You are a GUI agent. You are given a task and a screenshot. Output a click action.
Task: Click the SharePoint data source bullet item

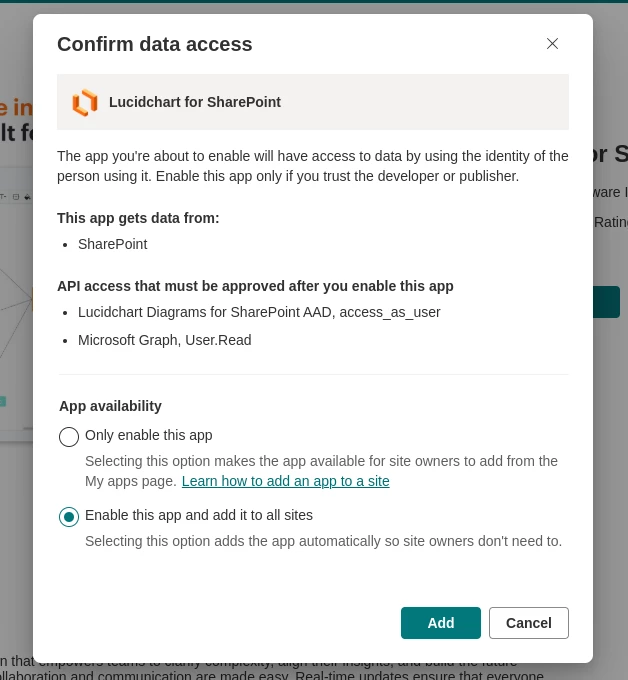click(x=112, y=244)
